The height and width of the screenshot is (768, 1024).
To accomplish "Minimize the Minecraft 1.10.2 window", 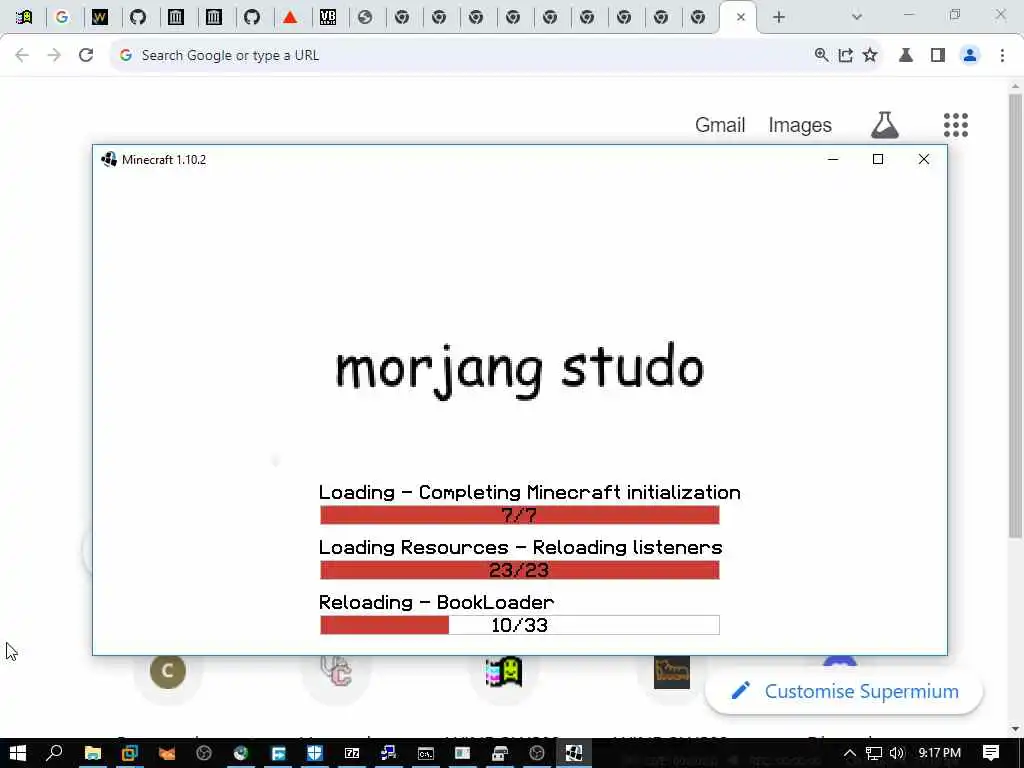I will point(833,159).
